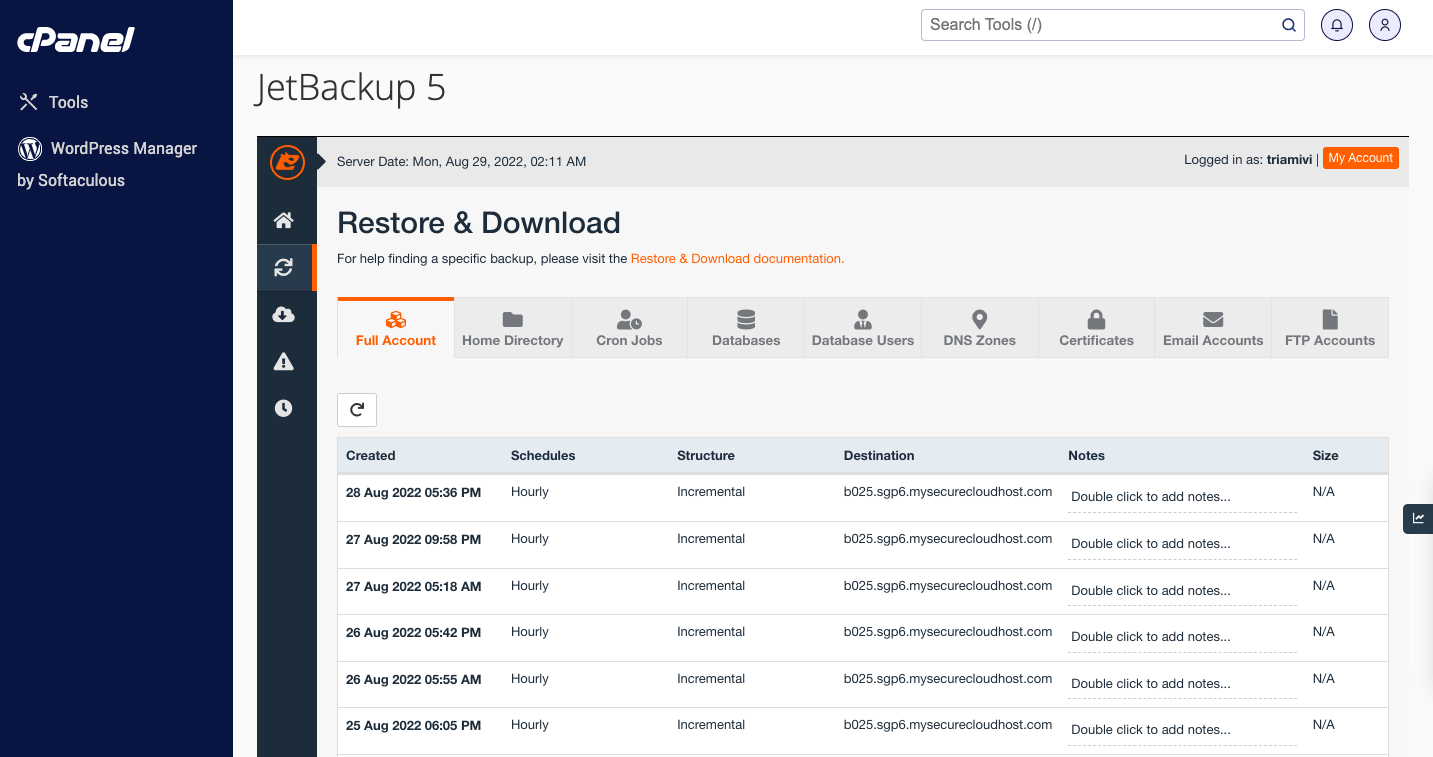Select the Restore & Download sync icon
This screenshot has width=1433, height=757.
[x=284, y=267]
